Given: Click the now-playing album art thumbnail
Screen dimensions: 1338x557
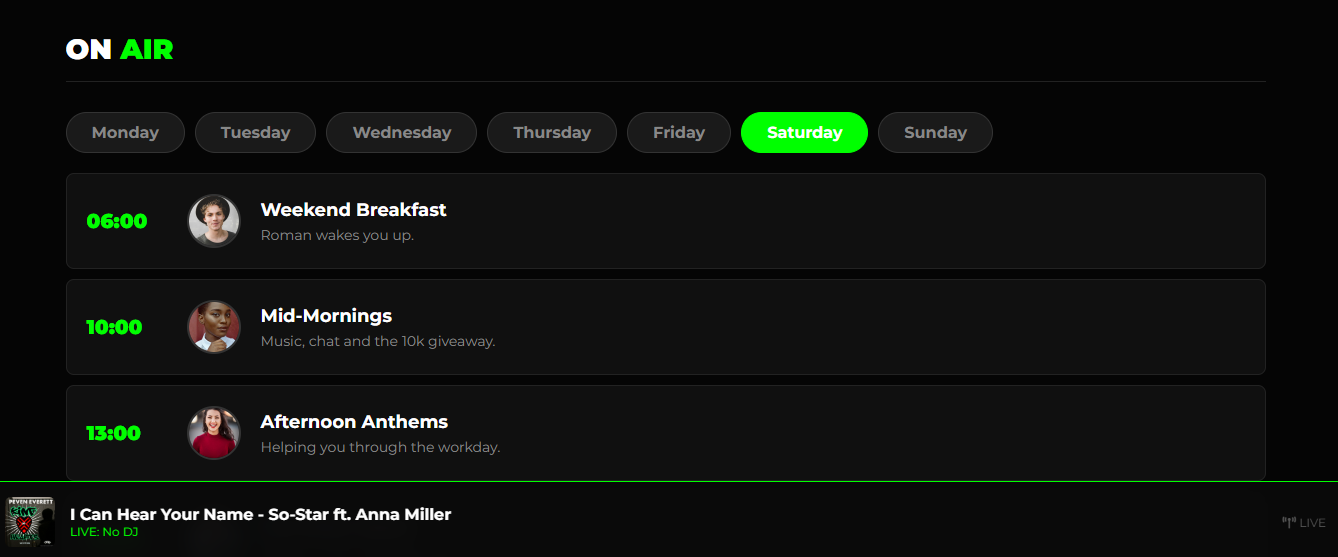Looking at the screenshot, I should coord(29,521).
